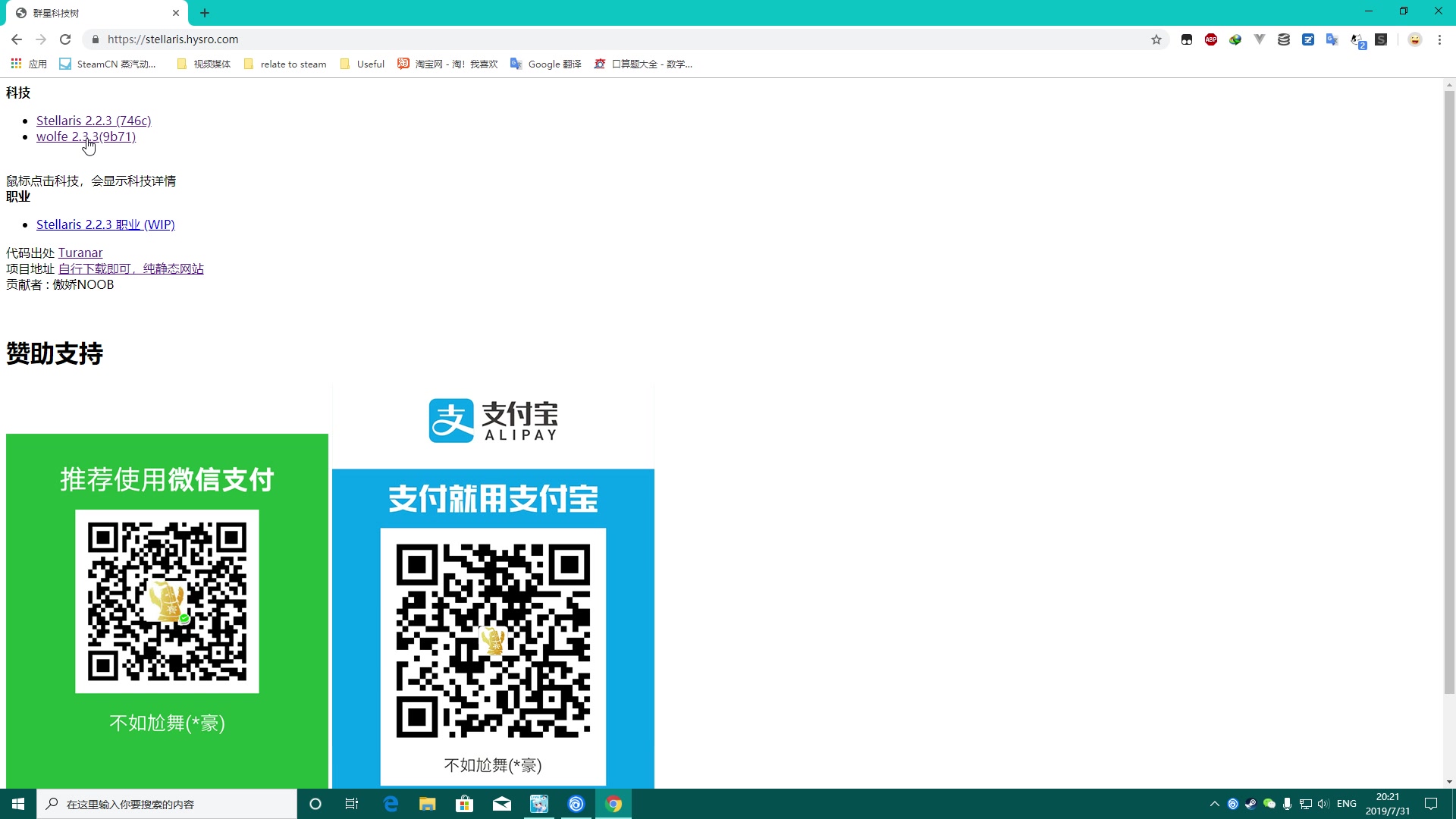Open Microsoft Store from taskbar
This screenshot has width=1456, height=819.
465,804
